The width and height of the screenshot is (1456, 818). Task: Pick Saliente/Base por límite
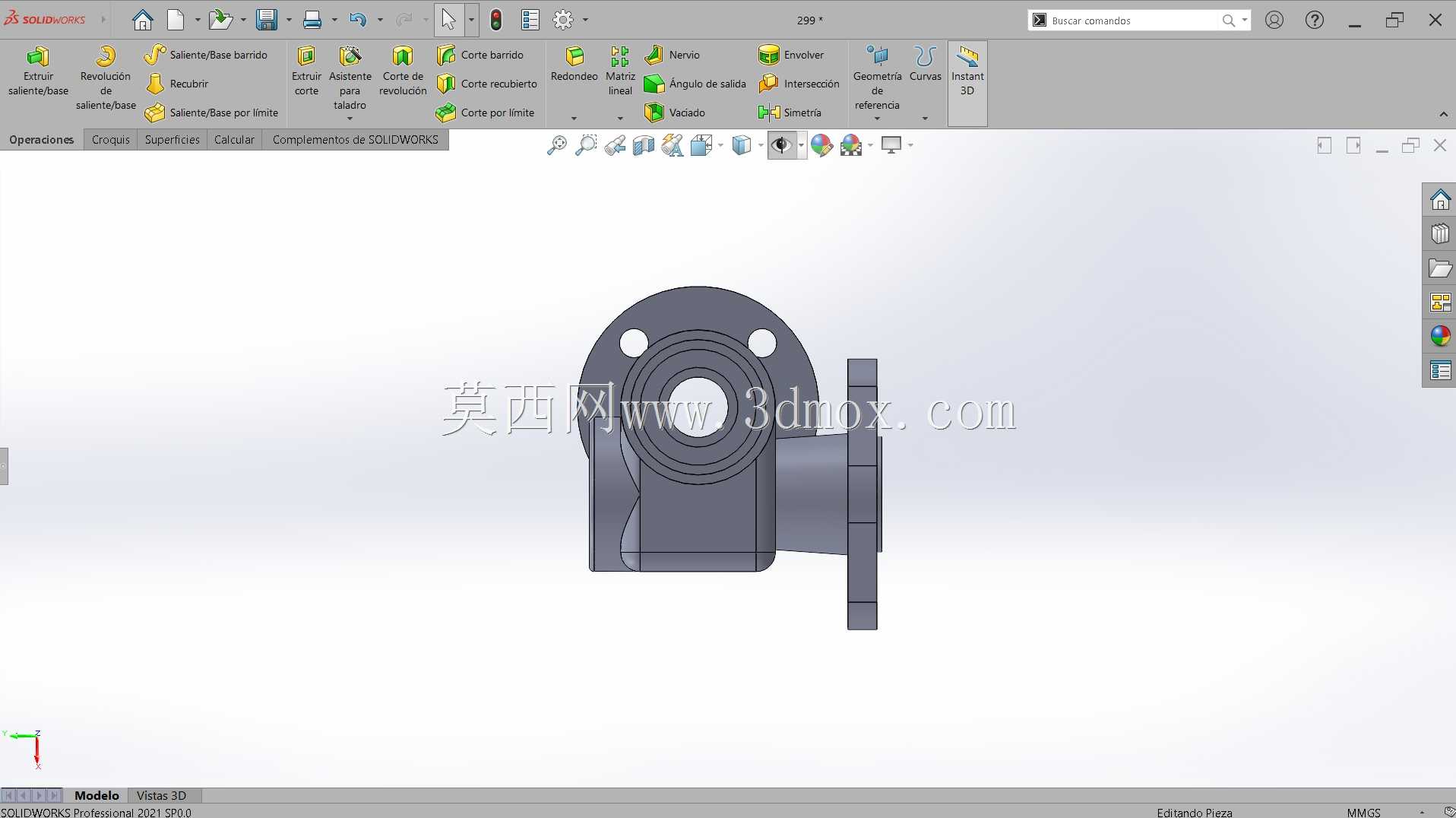211,113
